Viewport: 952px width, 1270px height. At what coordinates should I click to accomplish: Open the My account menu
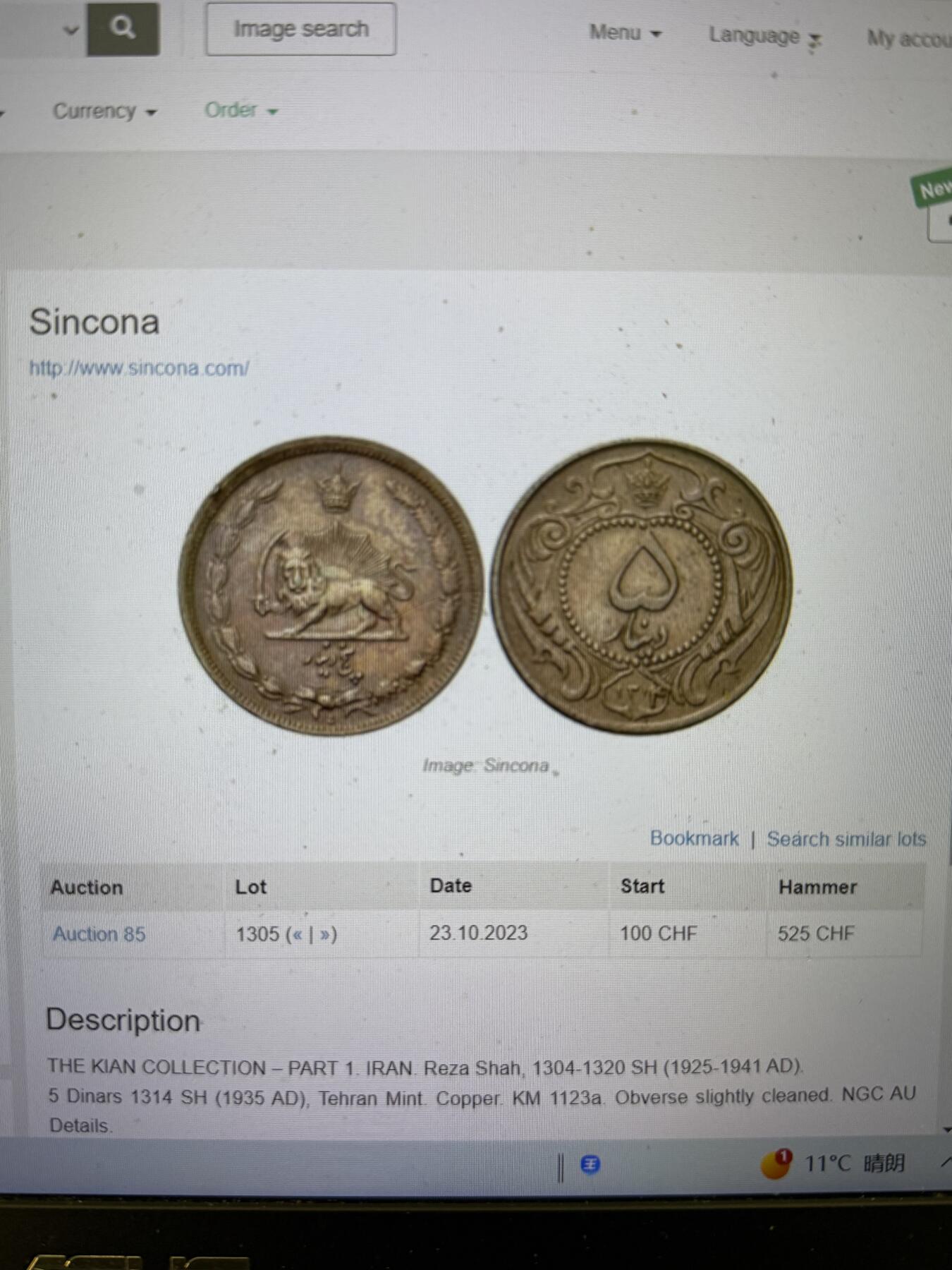point(909,38)
